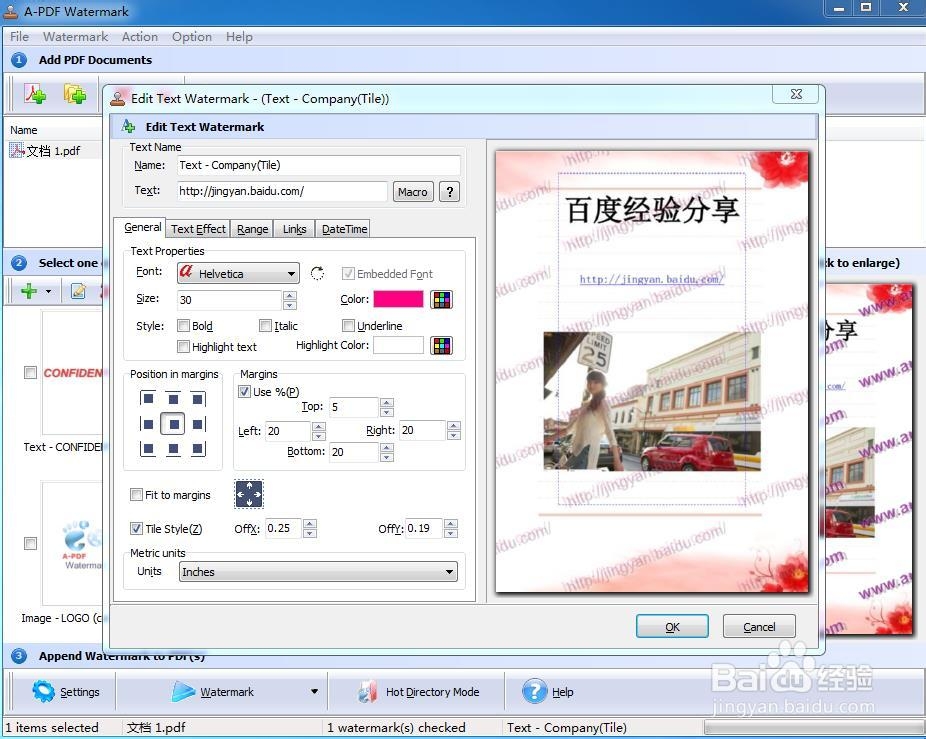Check the Text - CONFIDENTIAL watermark checkbox

(x=30, y=372)
